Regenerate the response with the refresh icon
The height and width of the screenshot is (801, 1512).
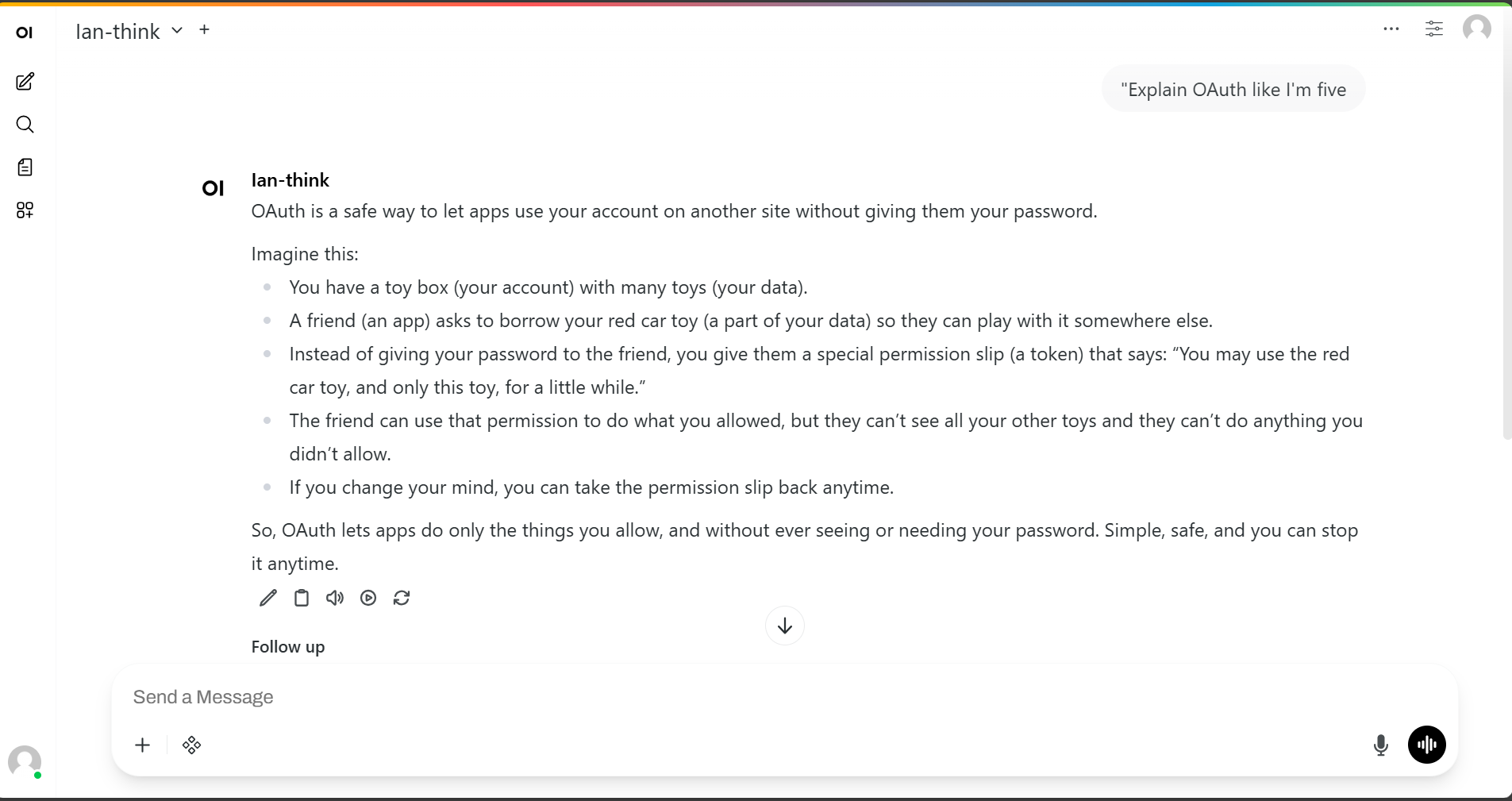[402, 598]
